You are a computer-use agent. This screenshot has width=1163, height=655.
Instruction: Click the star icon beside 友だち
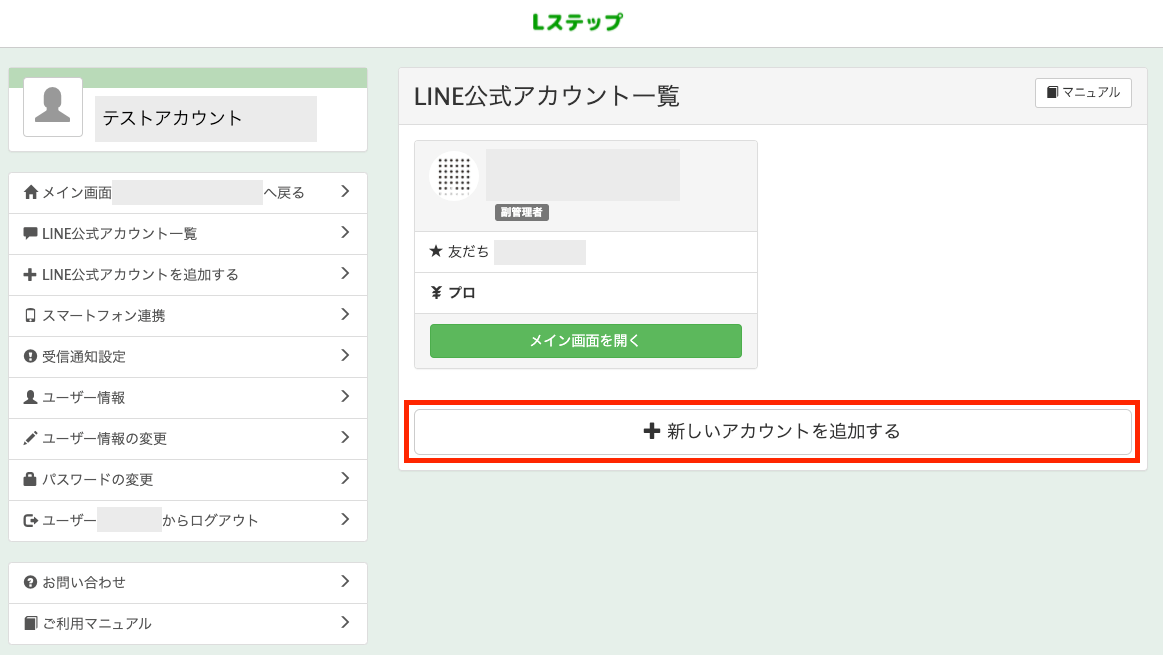436,251
